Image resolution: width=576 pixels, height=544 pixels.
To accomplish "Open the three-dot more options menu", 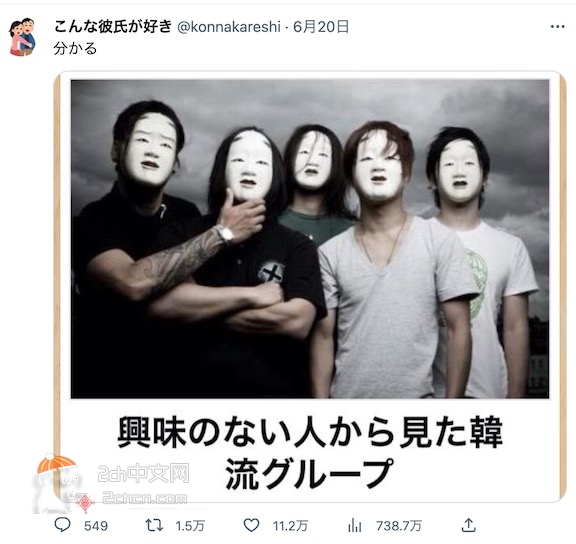I will point(557,26).
